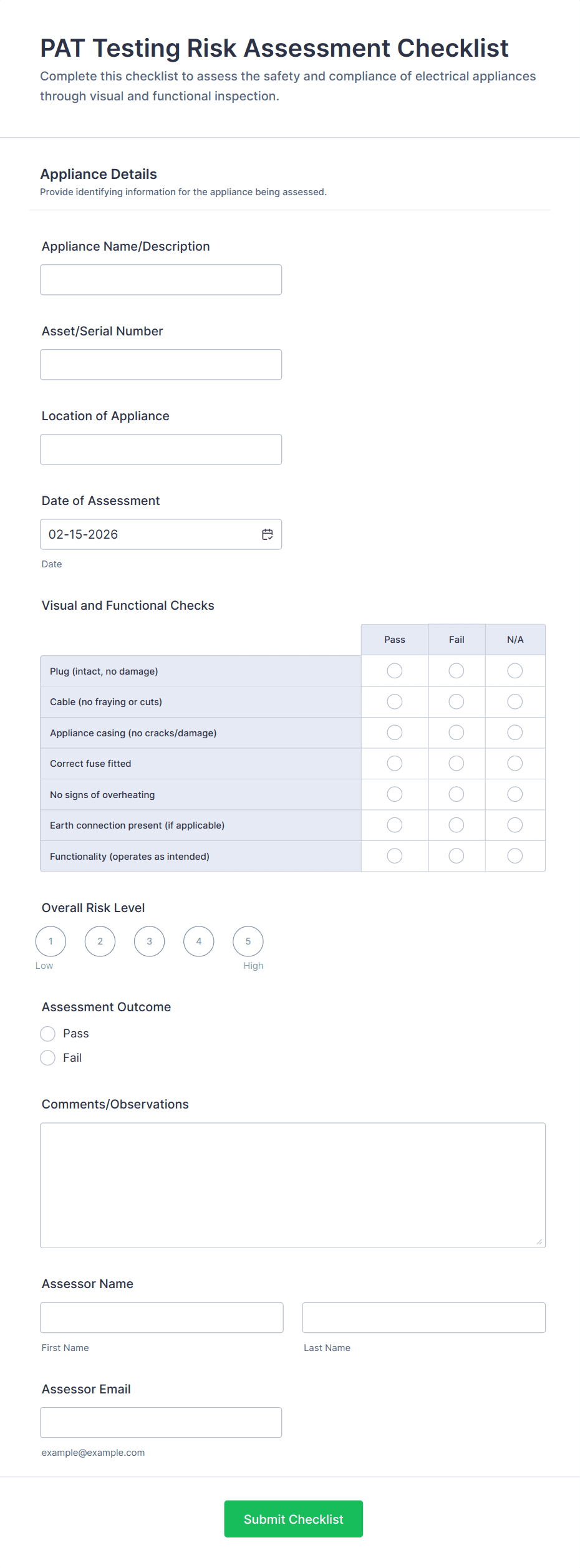580x1568 pixels.
Task: Mark Correct fuse fitted as Pass
Action: [x=395, y=764]
